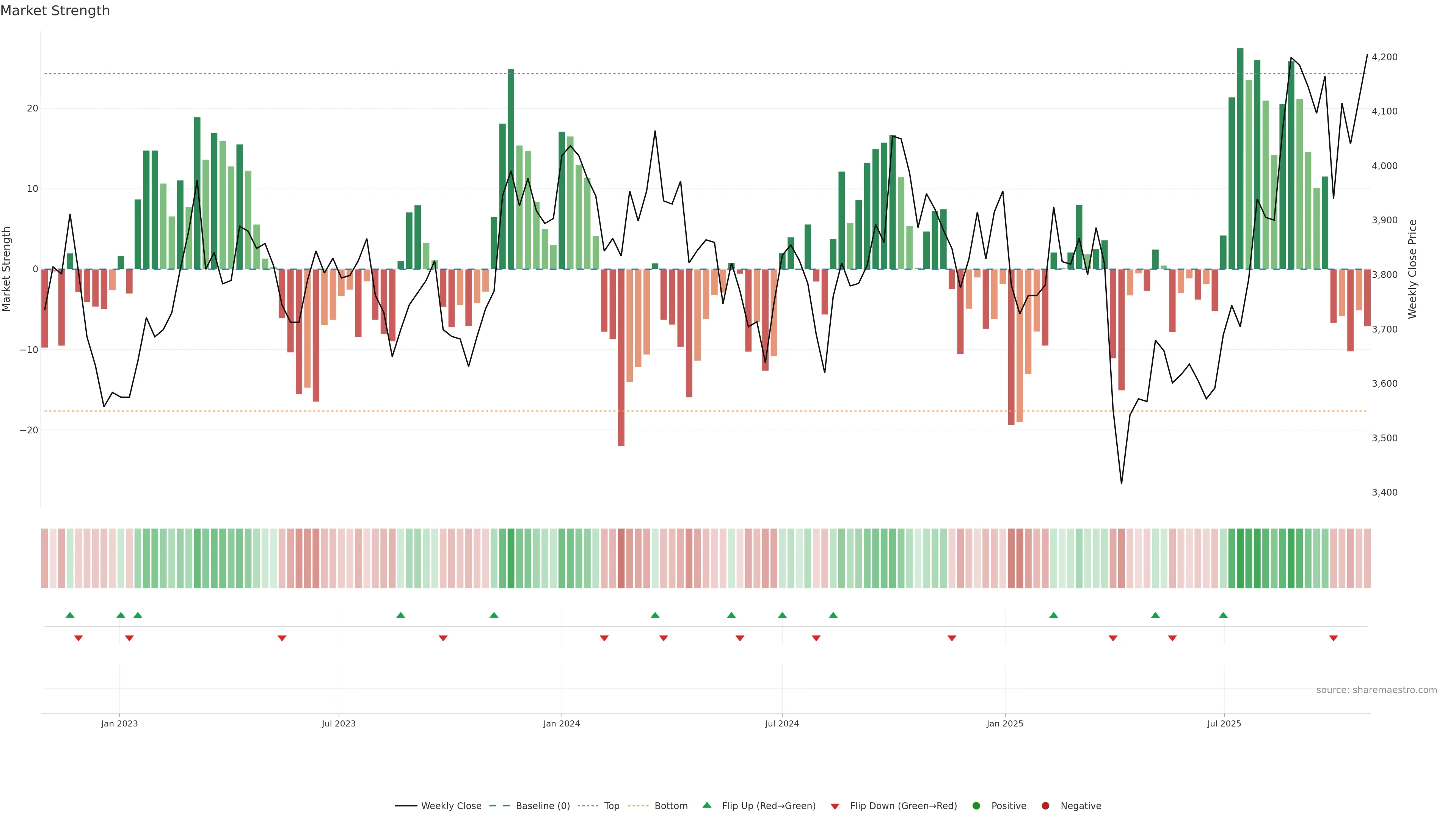
Task: Click the 4,200 price axis label
Action: (1384, 57)
